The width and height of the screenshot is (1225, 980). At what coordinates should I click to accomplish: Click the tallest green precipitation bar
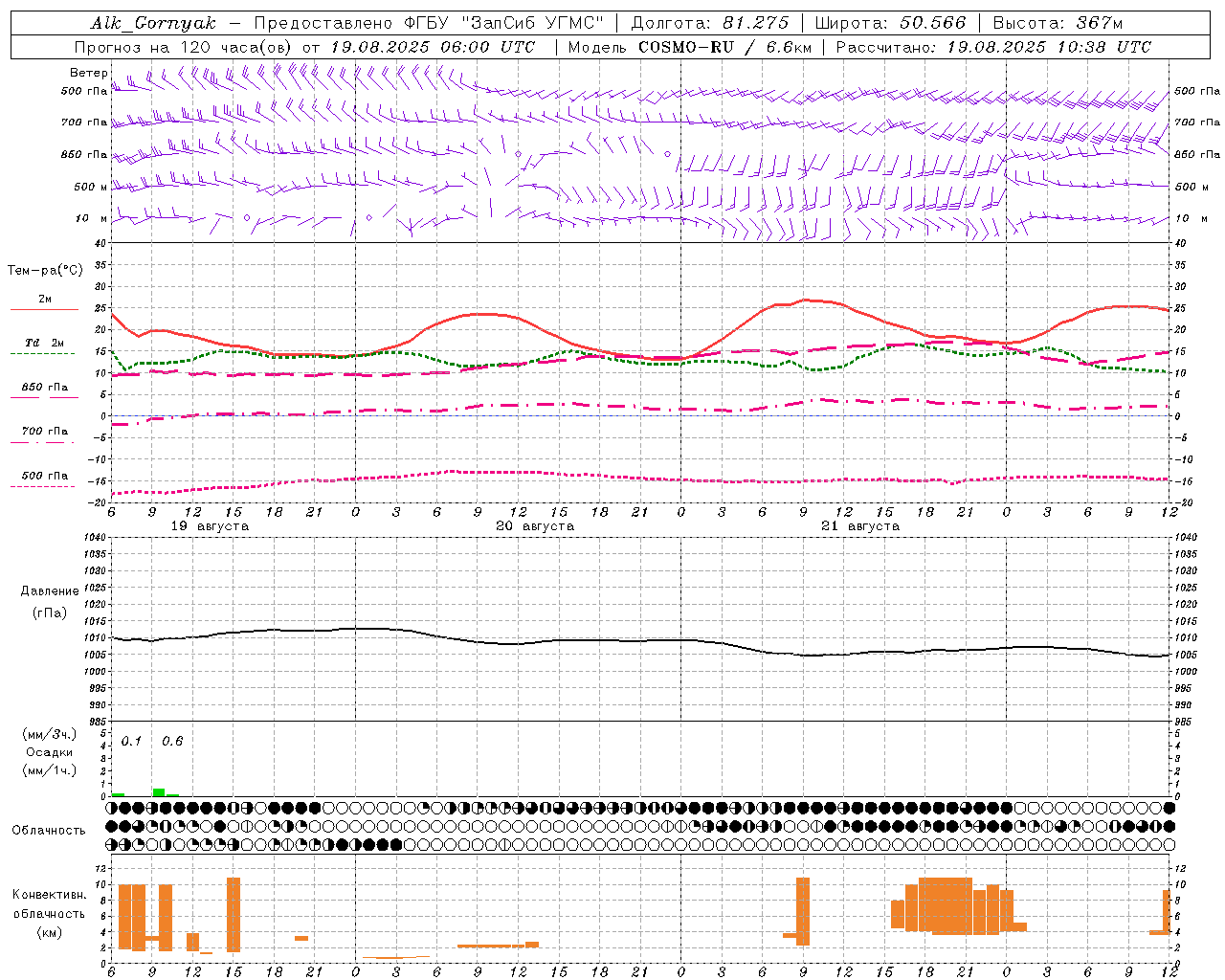(159, 792)
